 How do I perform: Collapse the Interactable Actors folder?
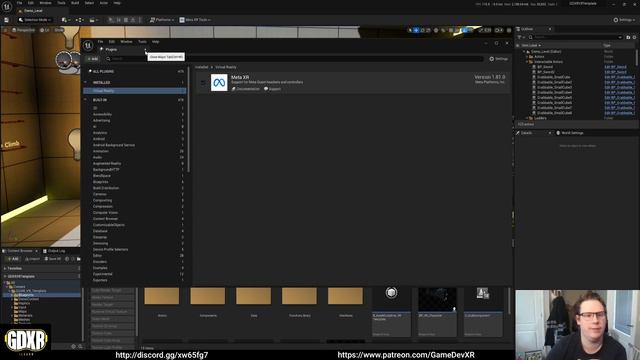point(527,62)
